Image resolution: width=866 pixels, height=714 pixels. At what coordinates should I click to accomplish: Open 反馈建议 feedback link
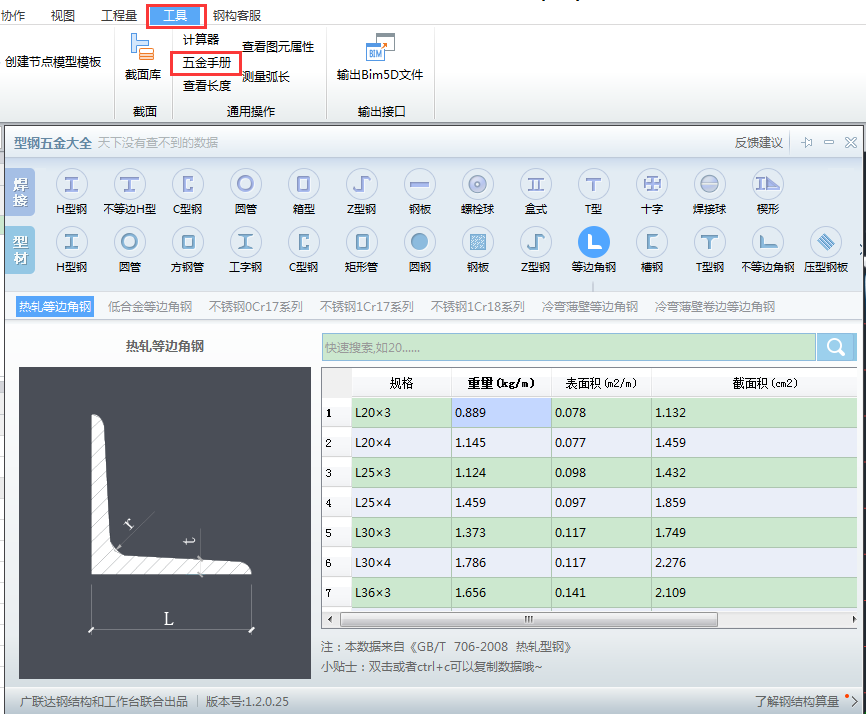click(758, 142)
